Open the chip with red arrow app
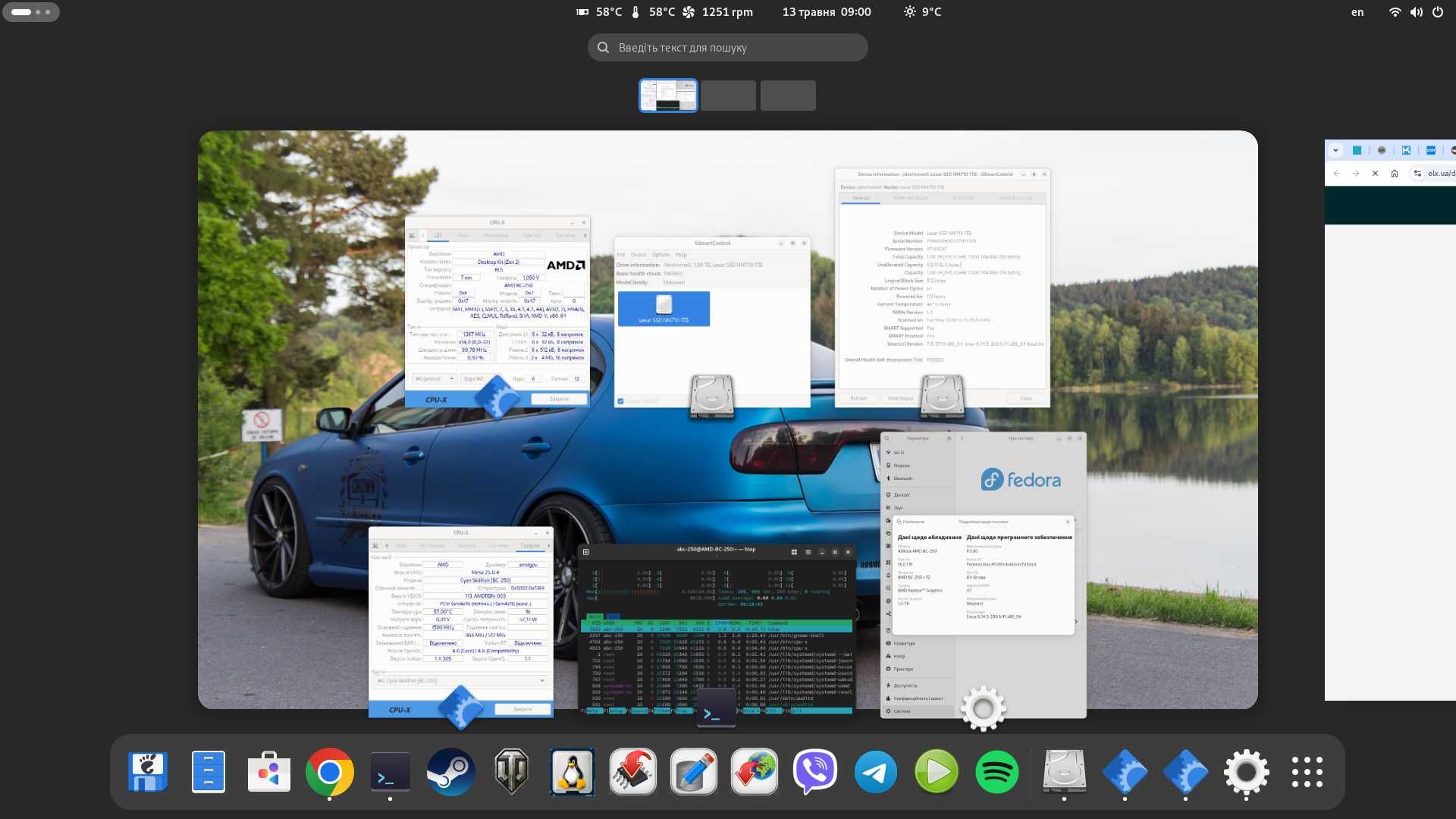This screenshot has height=819, width=1456. (x=633, y=772)
